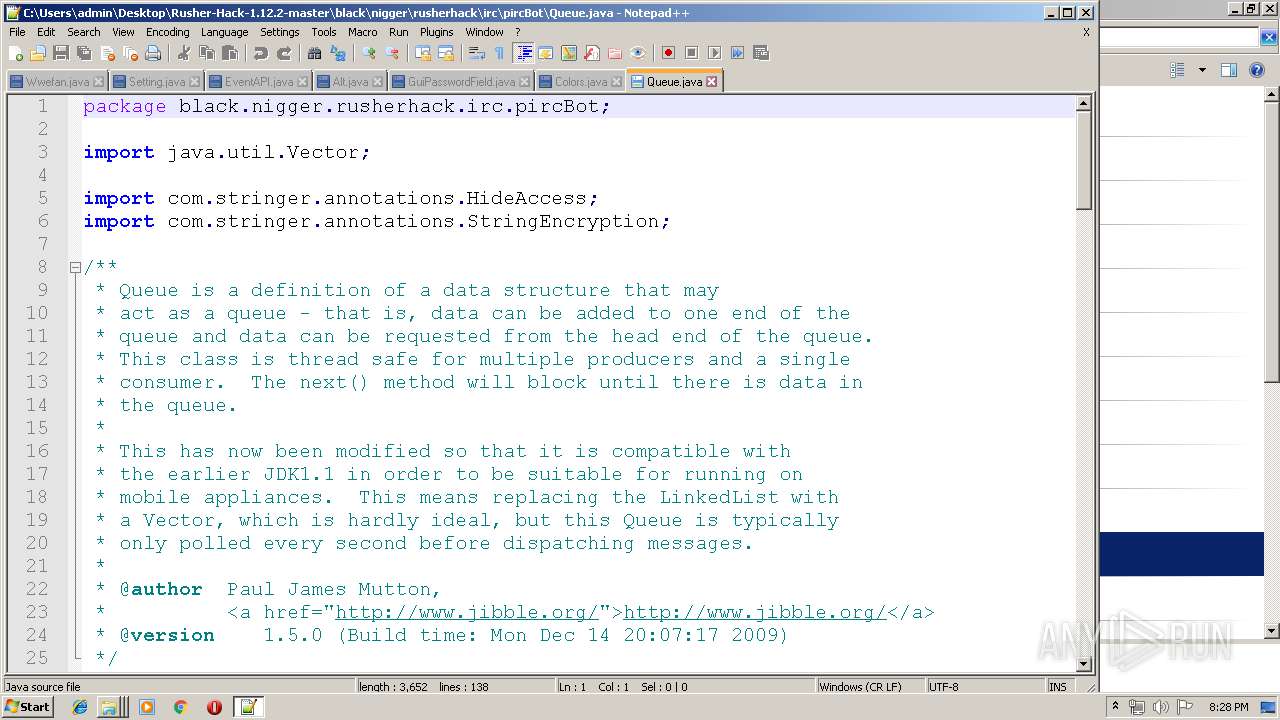
Task: Open the Encoding menu
Action: [x=167, y=32]
